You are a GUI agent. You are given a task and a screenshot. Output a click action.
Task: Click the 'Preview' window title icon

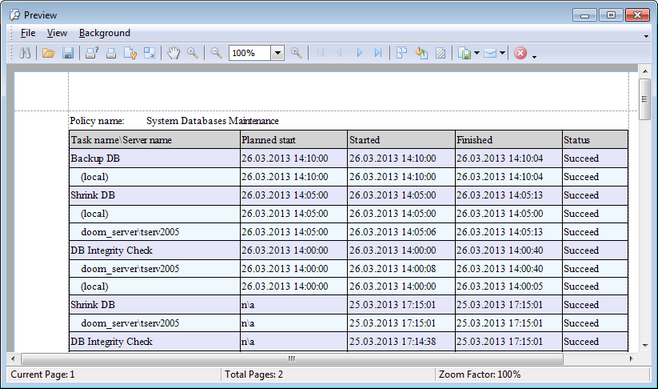point(15,15)
